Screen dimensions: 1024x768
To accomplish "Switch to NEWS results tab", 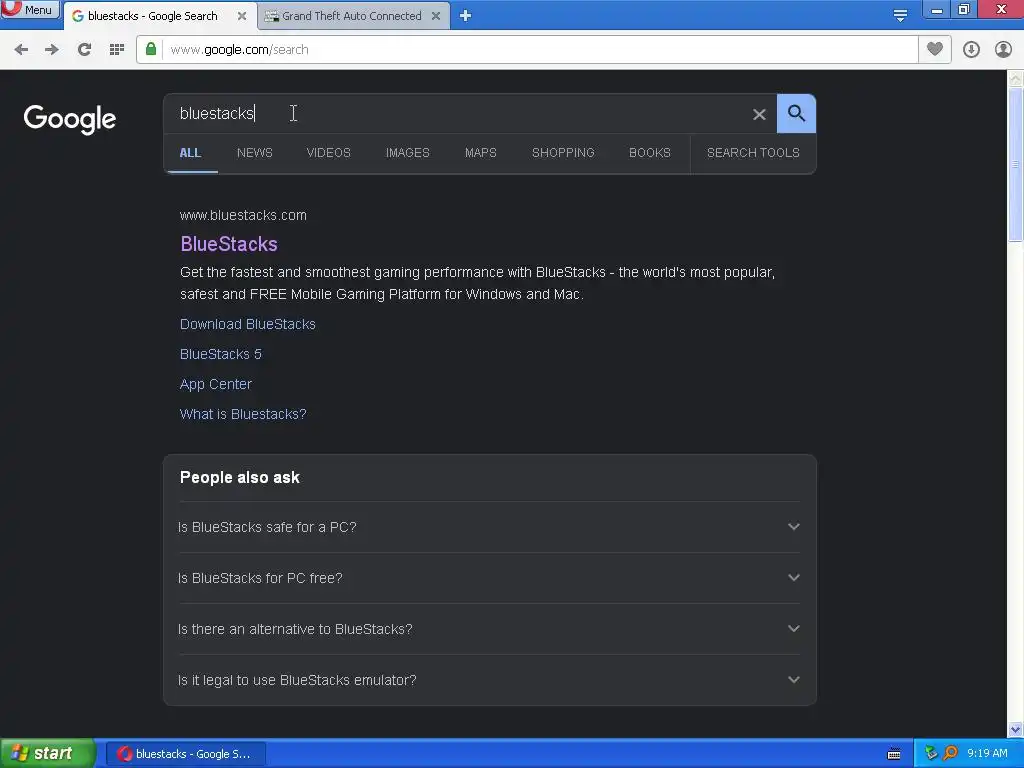I will coord(255,153).
